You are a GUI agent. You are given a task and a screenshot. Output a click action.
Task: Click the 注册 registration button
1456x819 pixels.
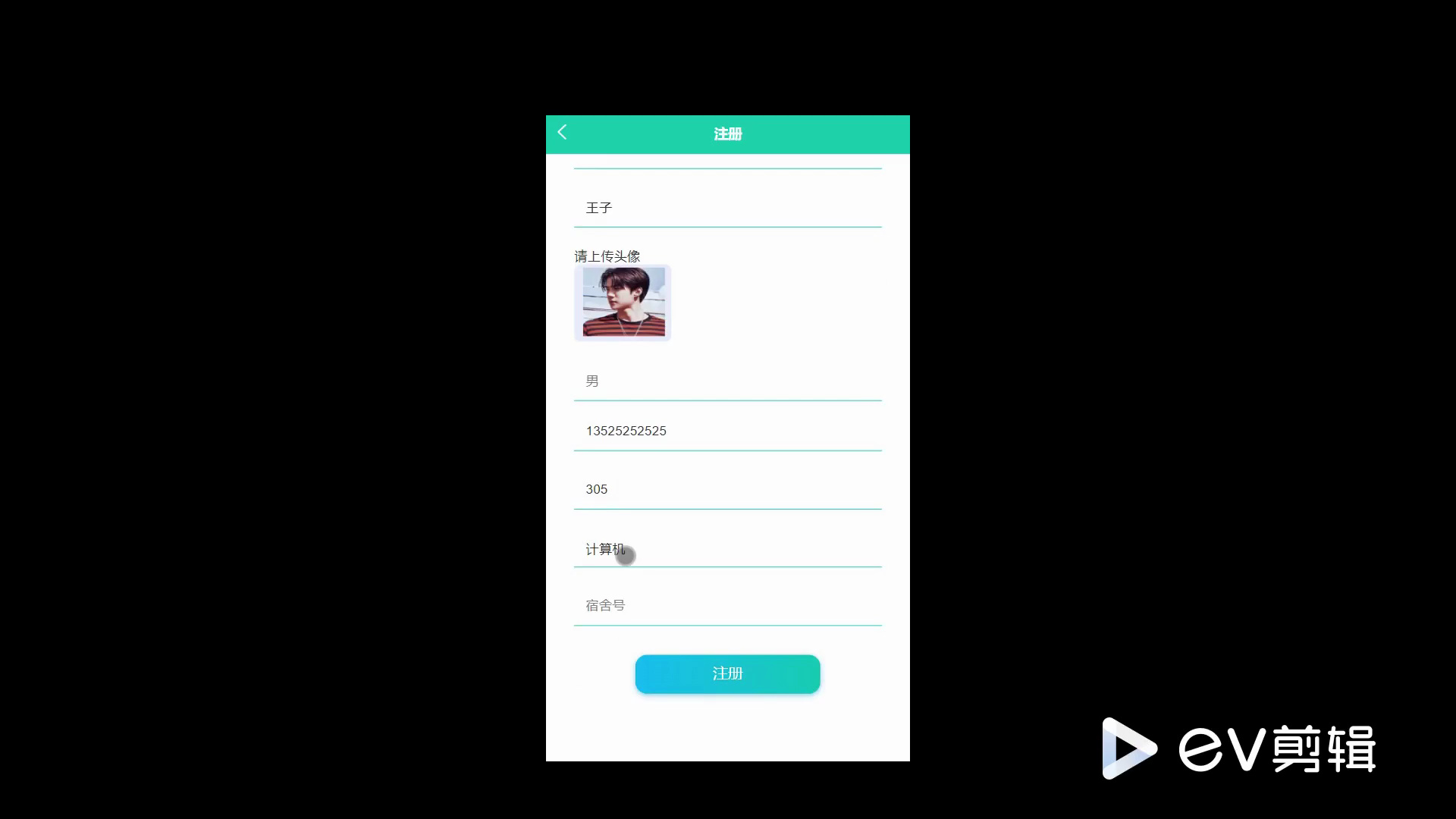point(728,673)
